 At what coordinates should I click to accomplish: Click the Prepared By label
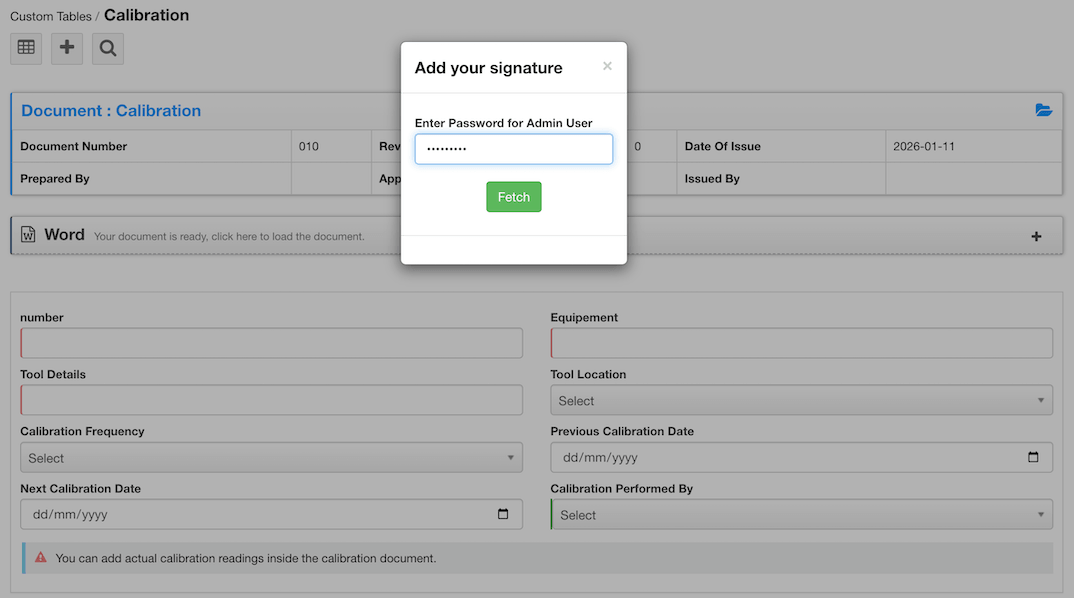pyautogui.click(x=55, y=179)
